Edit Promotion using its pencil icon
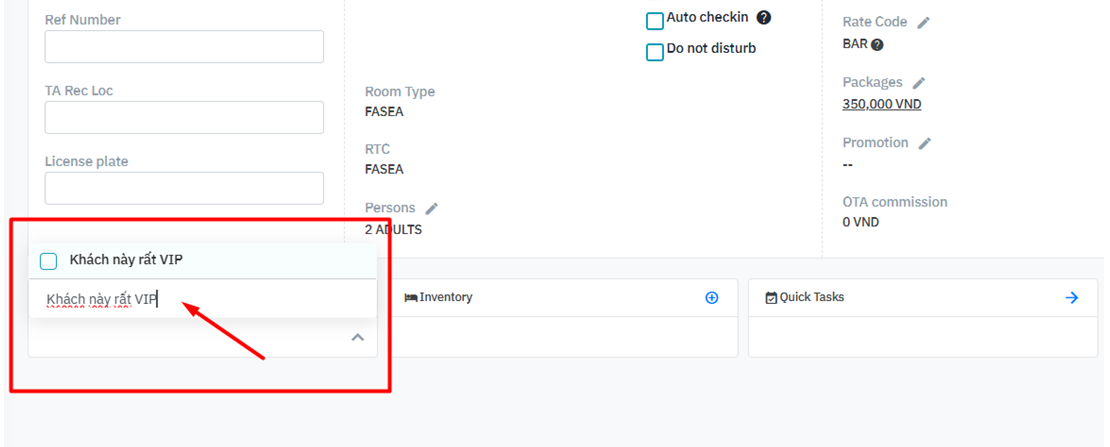This screenshot has height=447, width=1110. click(x=925, y=143)
